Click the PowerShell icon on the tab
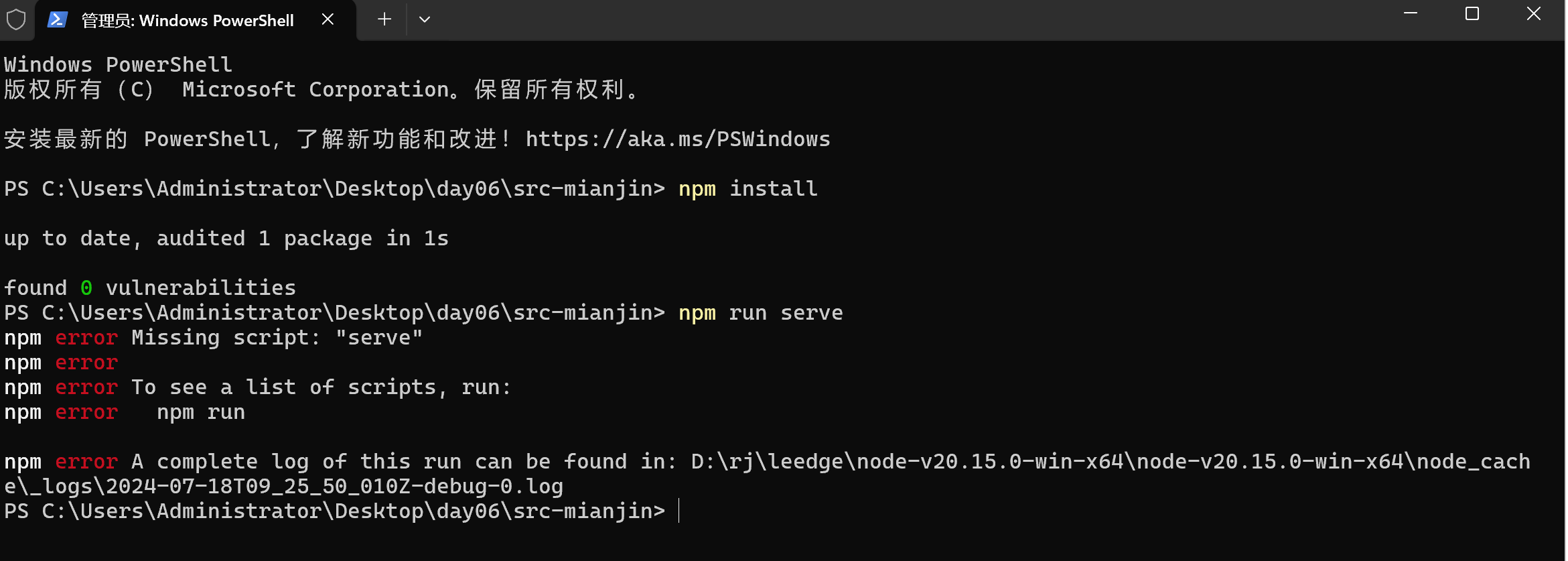Viewport: 1568px width, 561px height. (x=58, y=20)
